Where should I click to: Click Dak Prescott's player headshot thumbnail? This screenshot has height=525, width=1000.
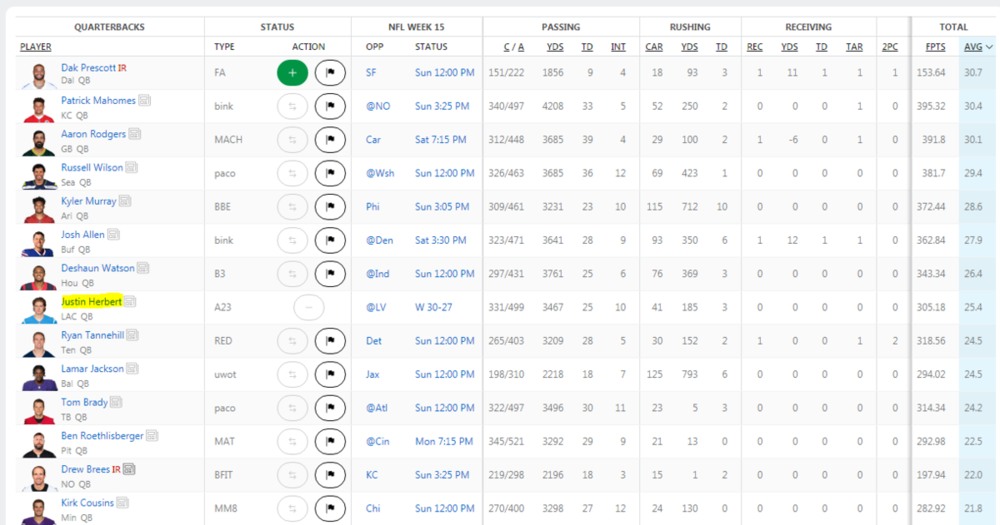(x=38, y=74)
